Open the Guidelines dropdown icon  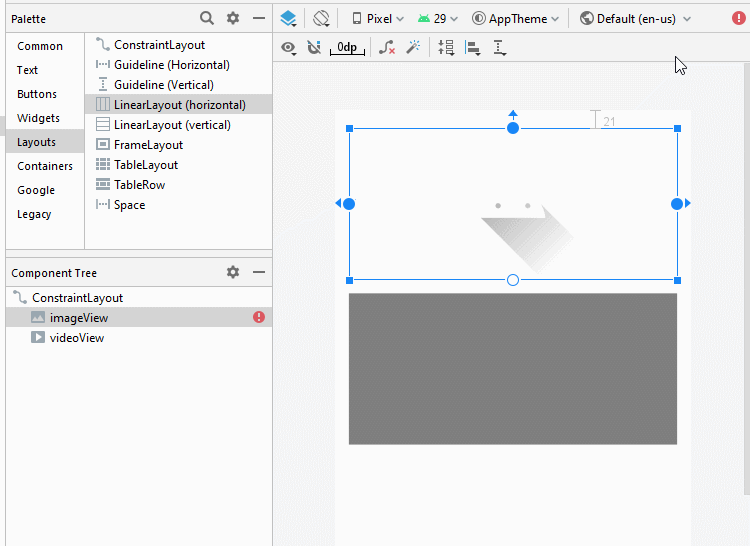point(499,47)
